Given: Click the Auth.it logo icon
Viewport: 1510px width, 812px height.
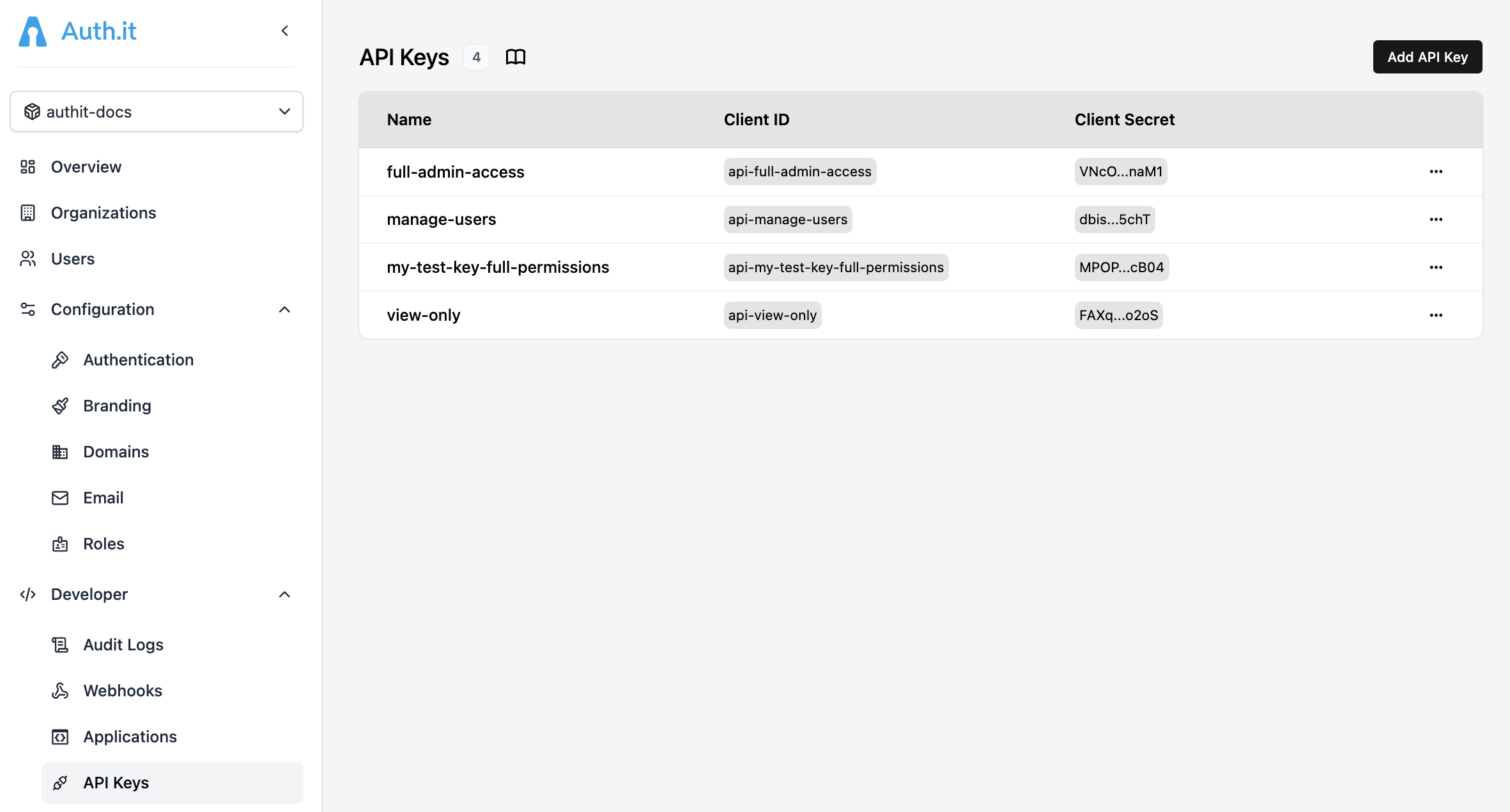Looking at the screenshot, I should click(32, 31).
